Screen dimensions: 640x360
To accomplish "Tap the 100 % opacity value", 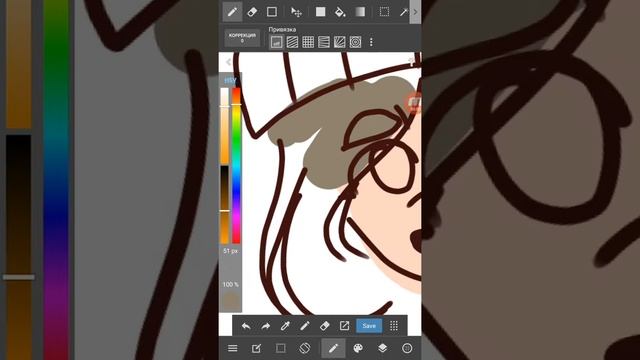I will pos(231,284).
